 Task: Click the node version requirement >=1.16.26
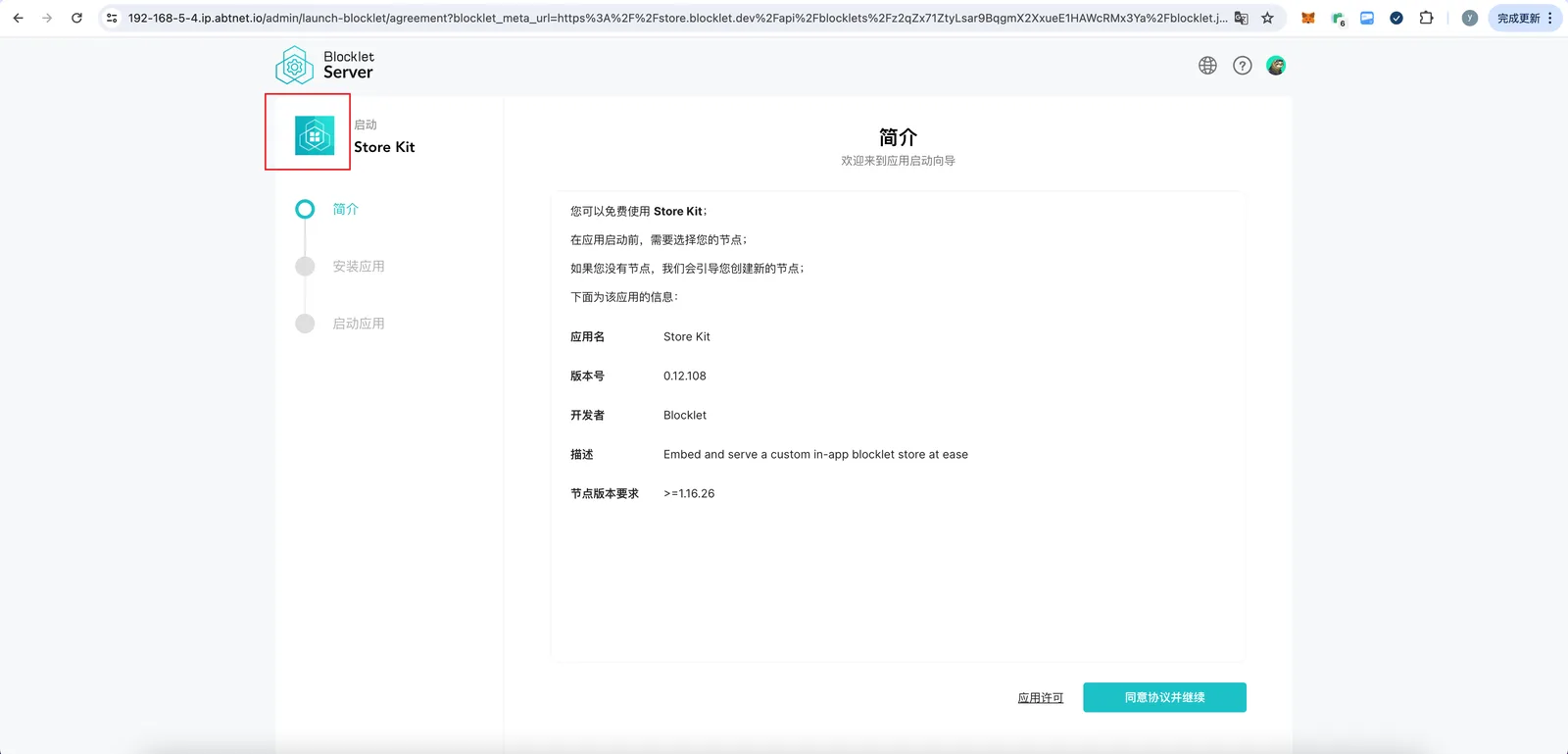[689, 493]
